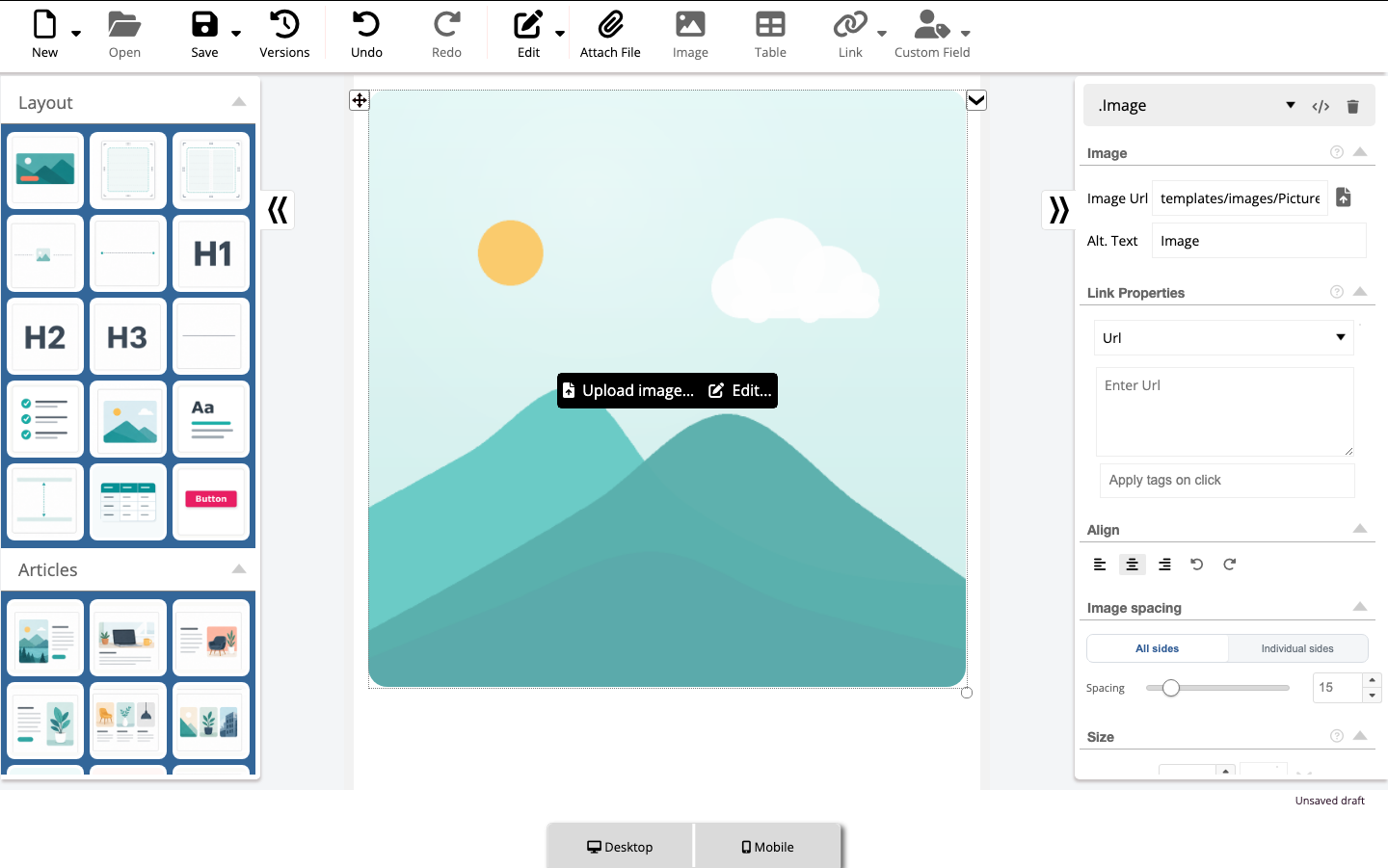The height and width of the screenshot is (868, 1388).
Task: Increase the spacing value stepper
Action: tap(1373, 680)
